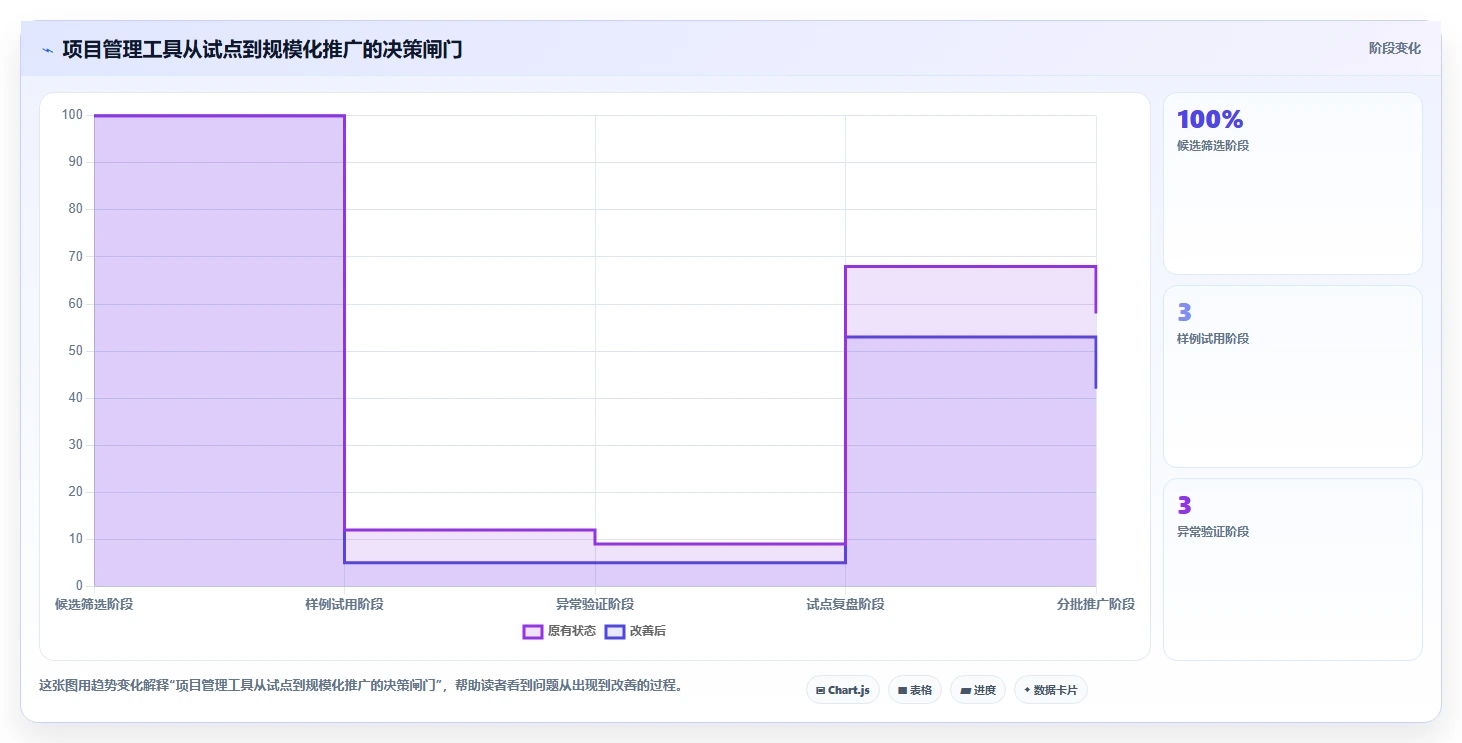Click the 进度 tag pill
The image size is (1462, 743).
coord(978,690)
